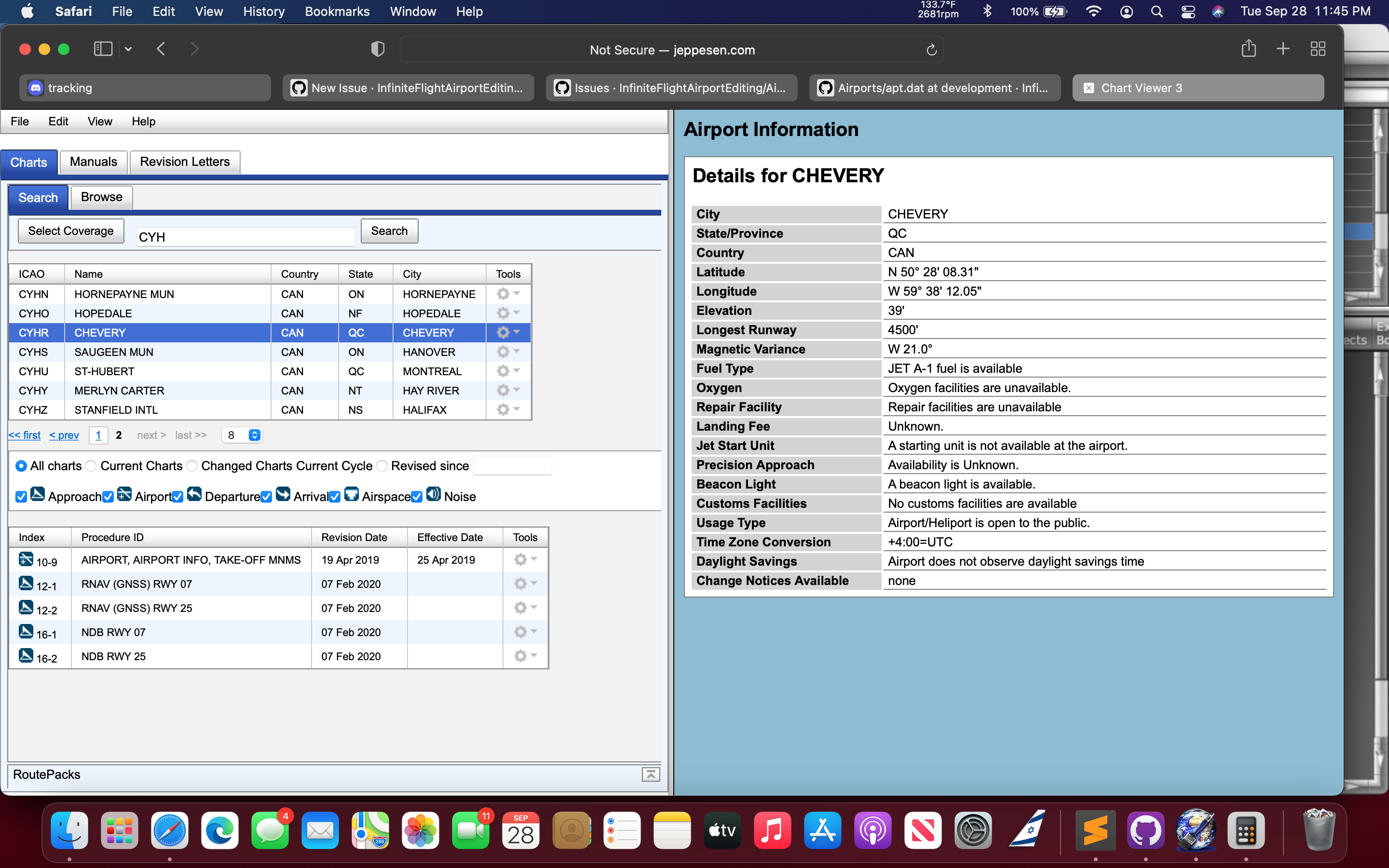Screen dimensions: 1389x868
Task: Click the 12-1 approach chart icon
Action: point(26,583)
